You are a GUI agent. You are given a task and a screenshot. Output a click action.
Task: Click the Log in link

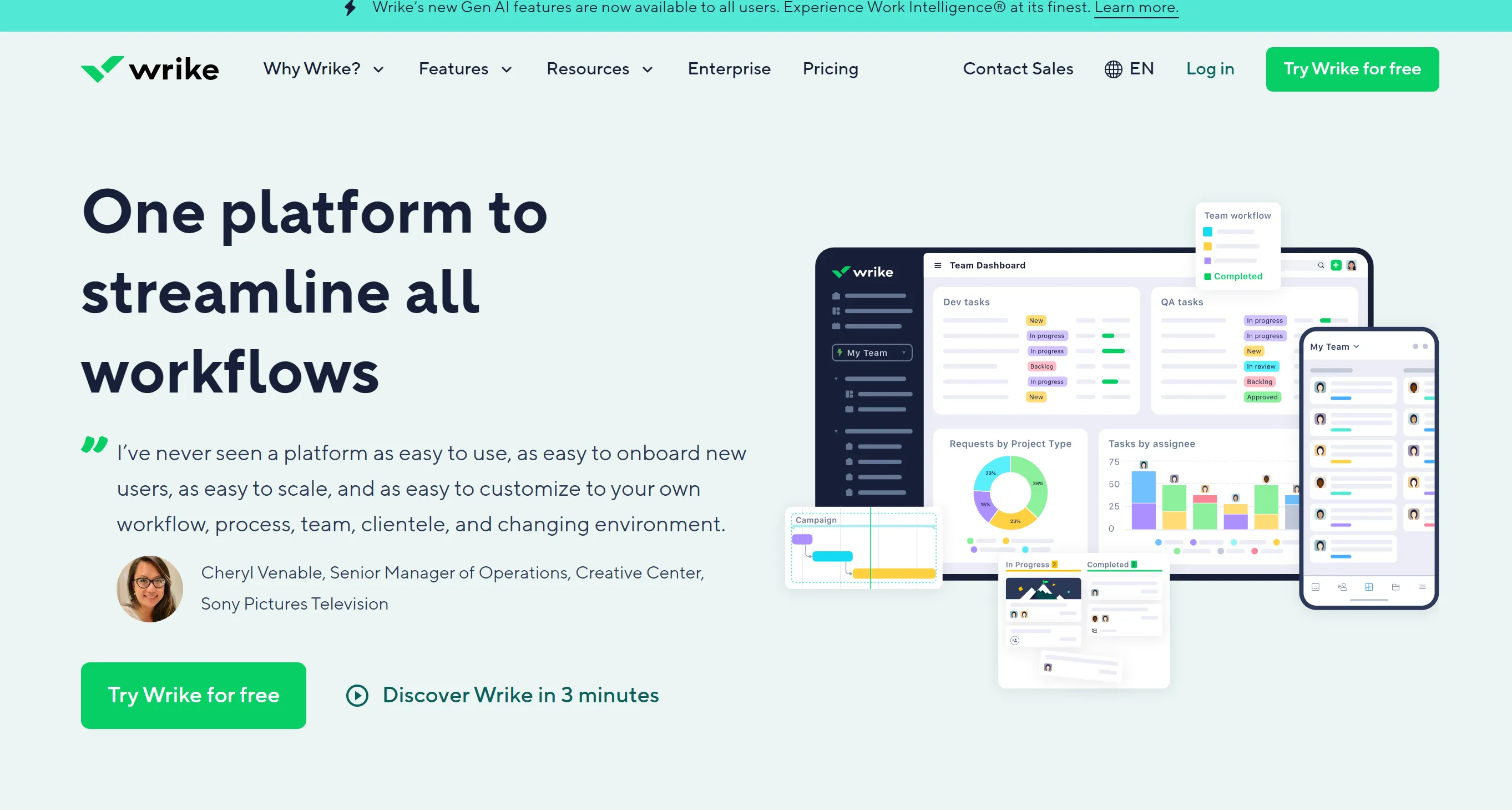pos(1210,69)
